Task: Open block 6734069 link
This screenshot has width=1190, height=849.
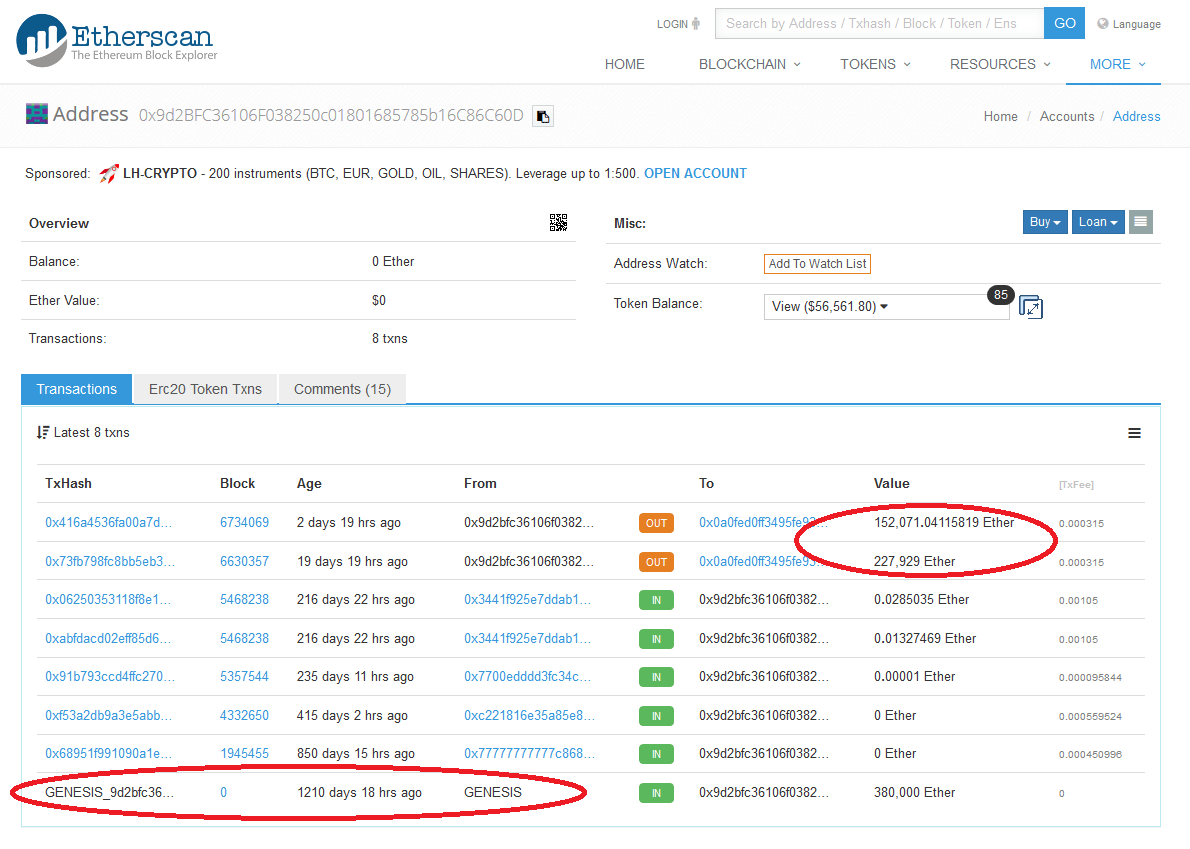Action: coord(244,522)
